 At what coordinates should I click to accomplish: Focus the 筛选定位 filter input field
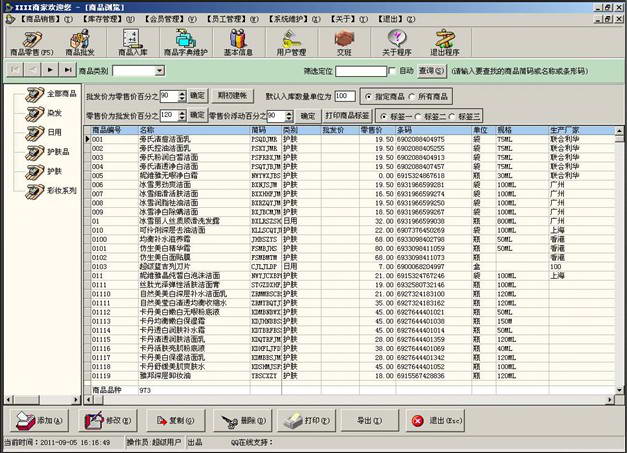(361, 71)
